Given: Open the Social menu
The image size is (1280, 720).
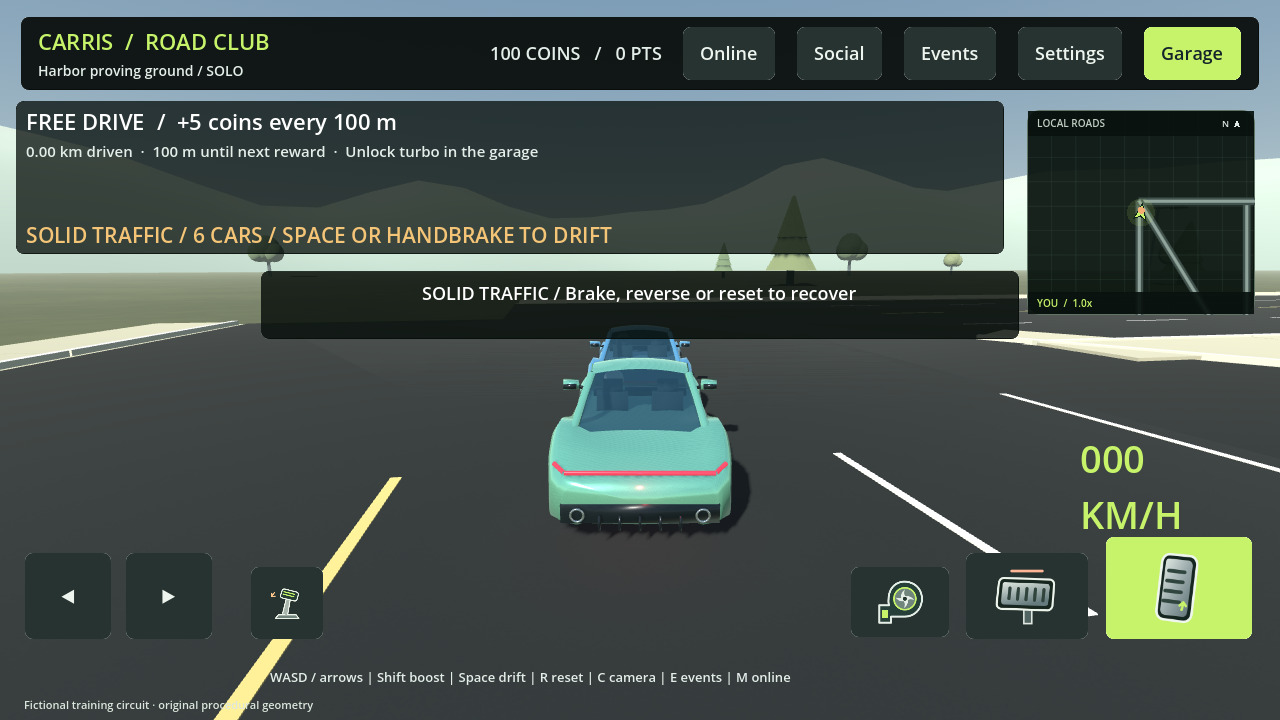Looking at the screenshot, I should pyautogui.click(x=839, y=54).
